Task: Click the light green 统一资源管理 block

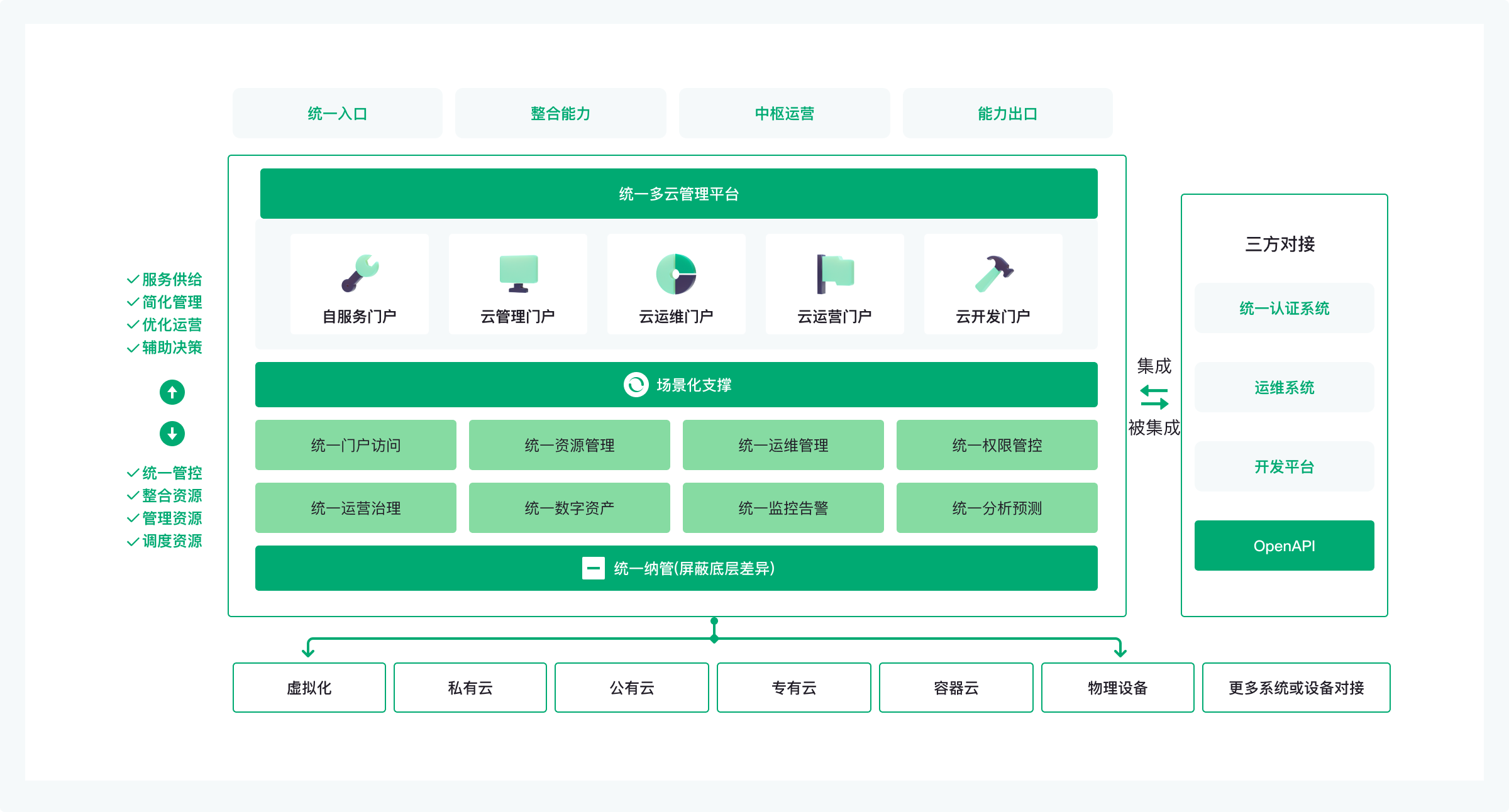Action: [570, 445]
